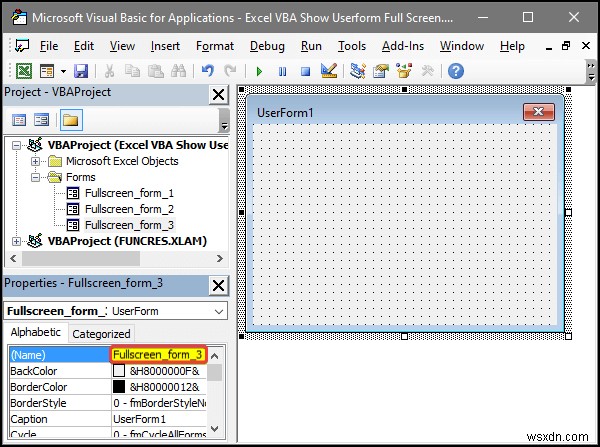The height and width of the screenshot is (447, 600).
Task: Open the Properties Window toolbar icon
Action: tap(381, 71)
